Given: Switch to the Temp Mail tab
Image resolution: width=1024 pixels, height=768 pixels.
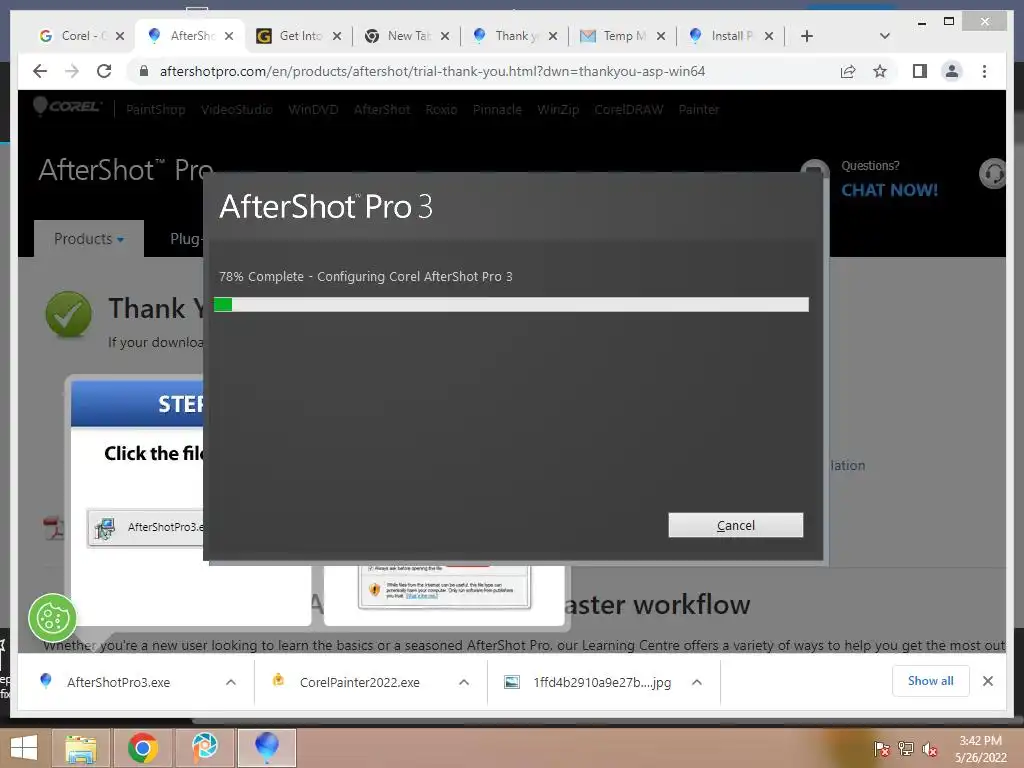Looking at the screenshot, I should (614, 36).
